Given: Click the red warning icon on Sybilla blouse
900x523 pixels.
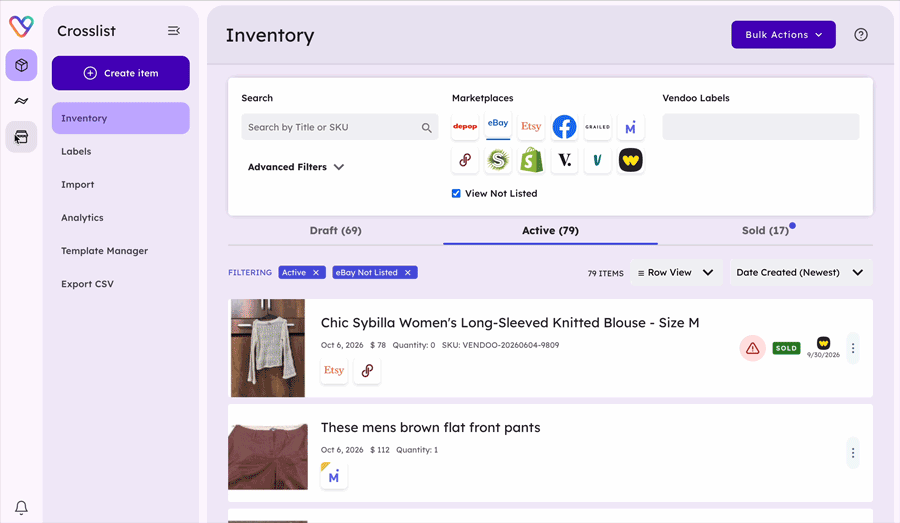Looking at the screenshot, I should click(x=752, y=348).
